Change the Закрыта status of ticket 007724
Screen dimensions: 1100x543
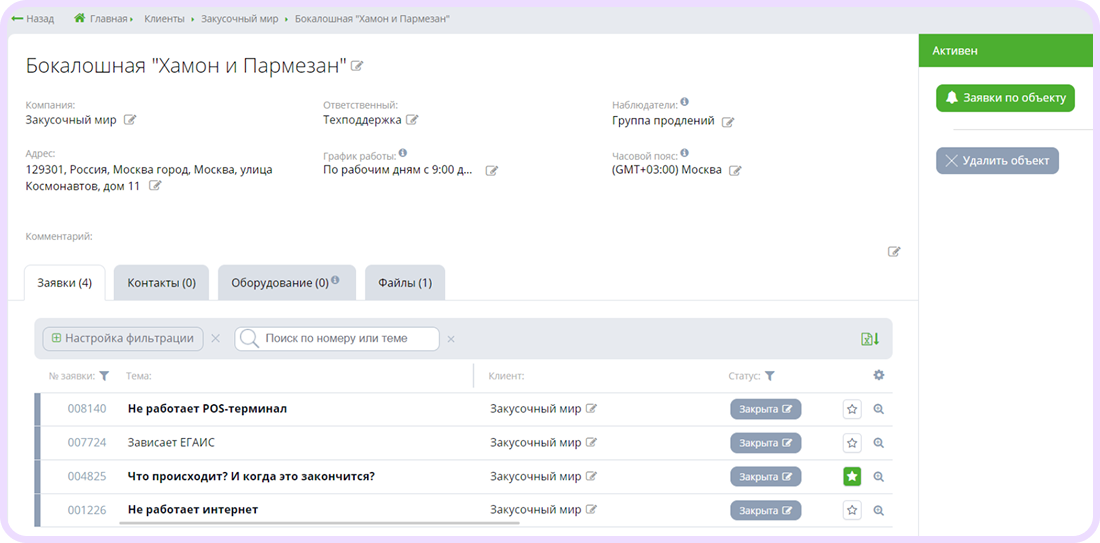coord(765,443)
